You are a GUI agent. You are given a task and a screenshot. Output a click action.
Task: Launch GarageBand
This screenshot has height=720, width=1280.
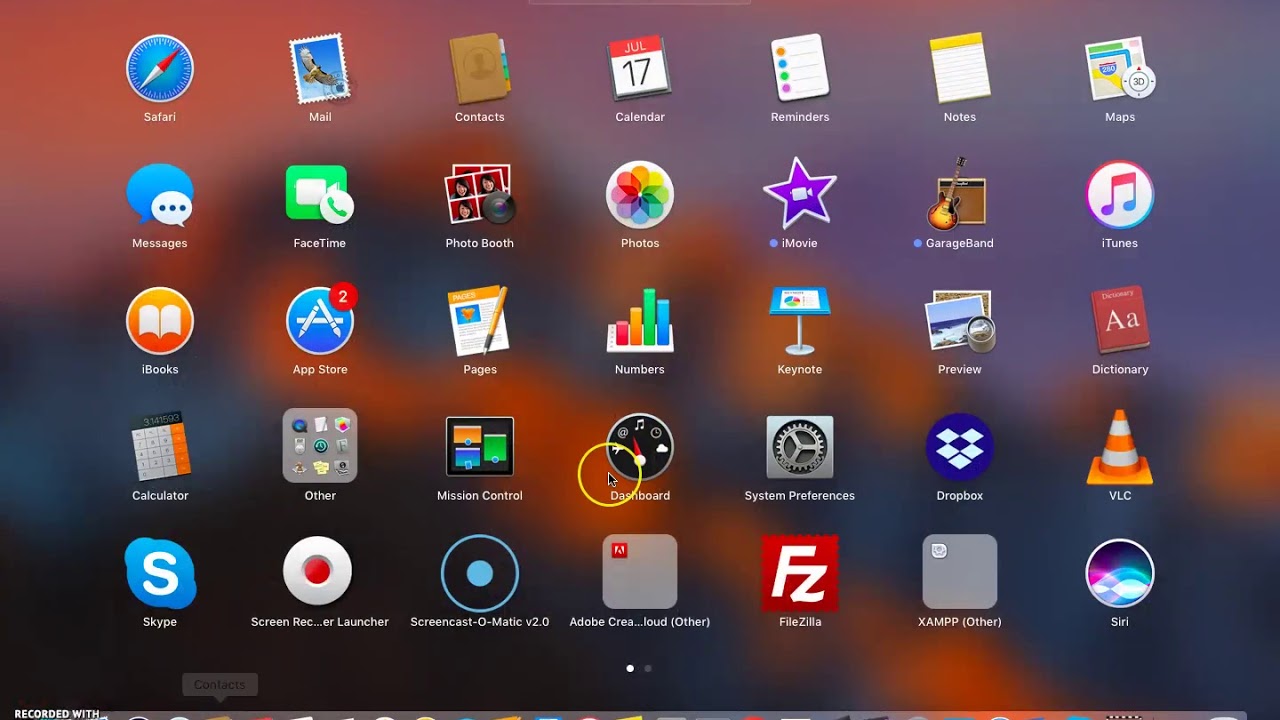point(960,195)
